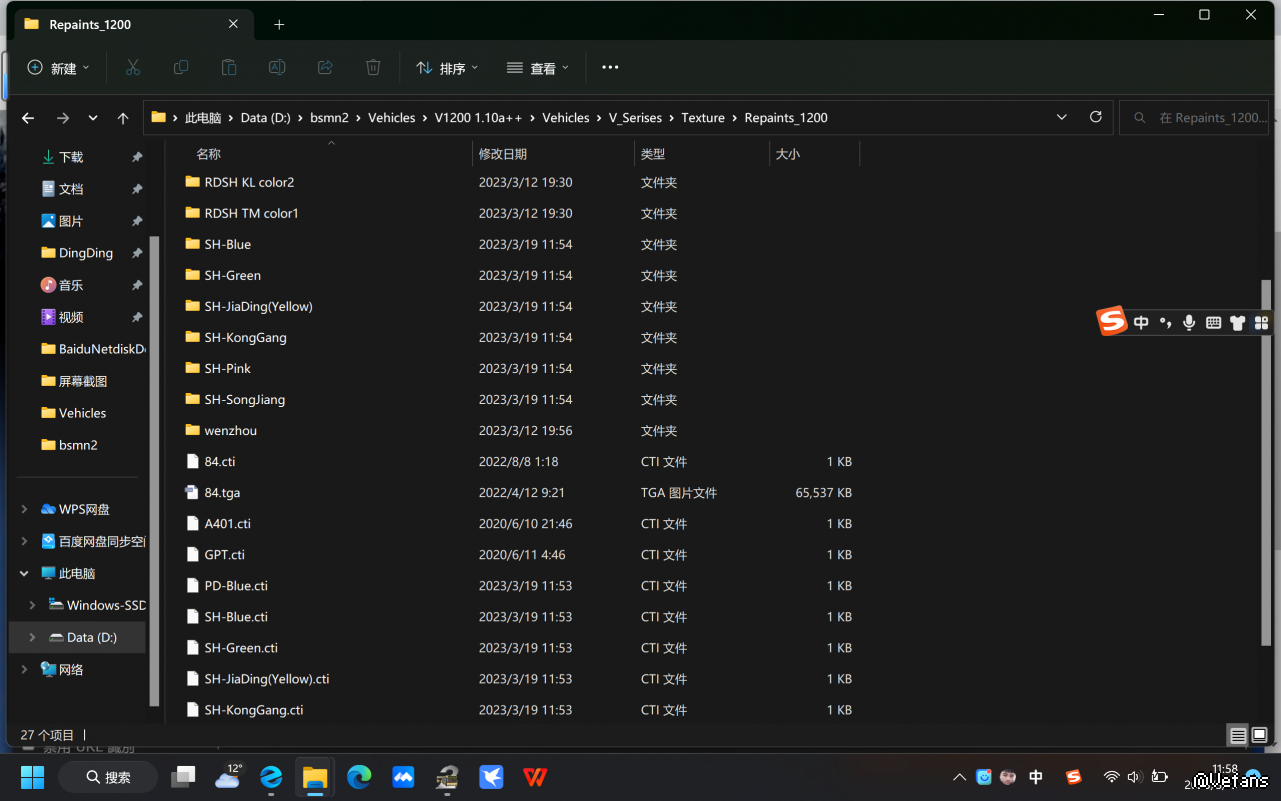Navigate to Texture in the breadcrumb path
1281x801 pixels.
[703, 117]
